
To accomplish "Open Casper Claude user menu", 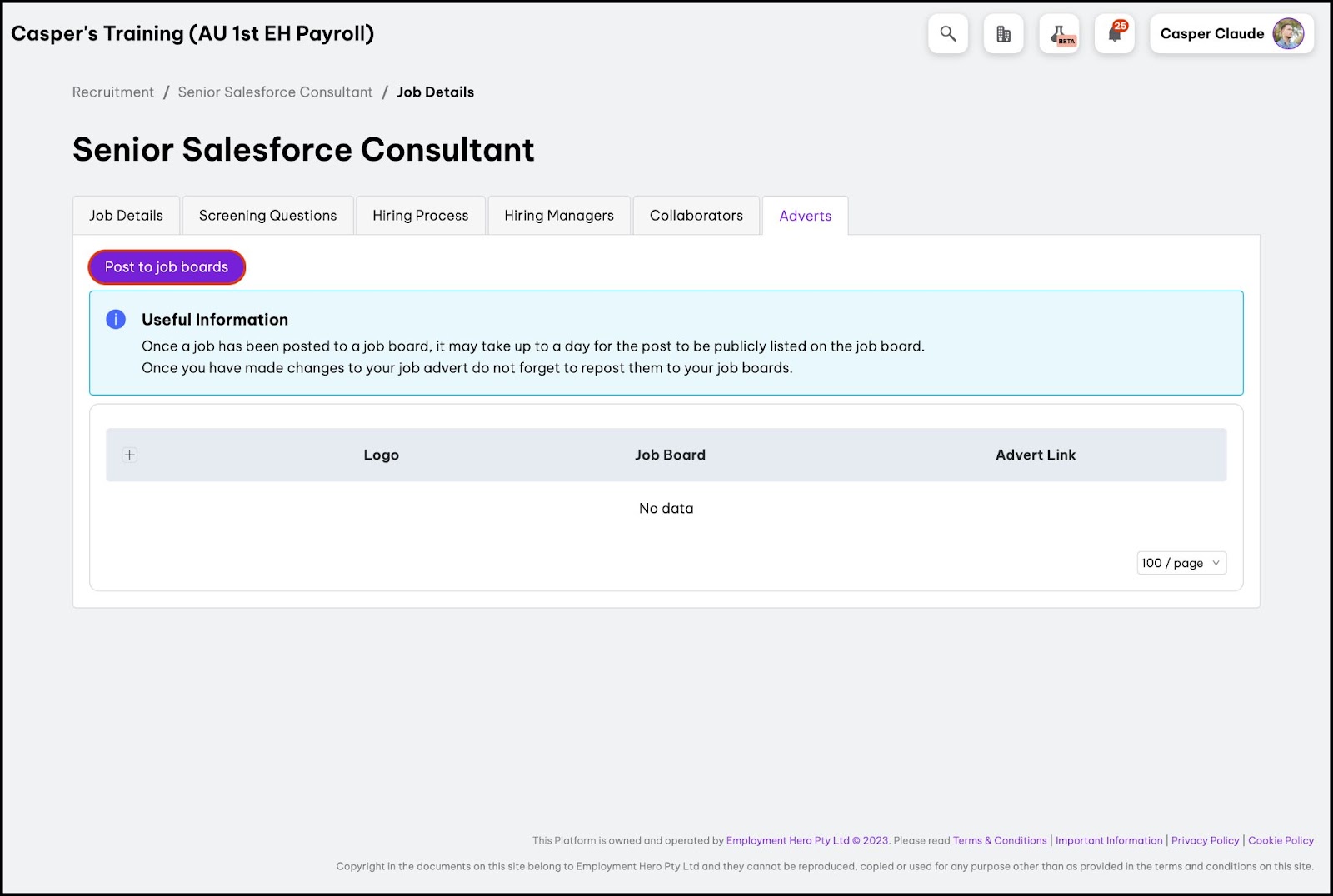I will point(1211,34).
